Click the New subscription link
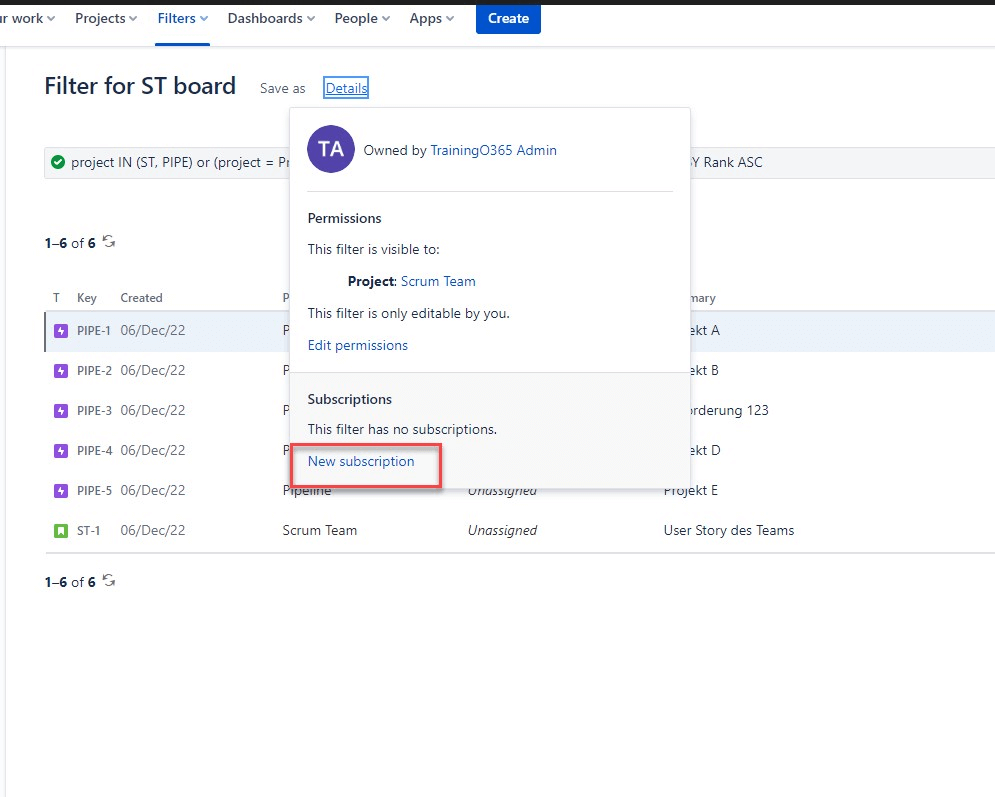This screenshot has width=995, height=797. pos(362,461)
